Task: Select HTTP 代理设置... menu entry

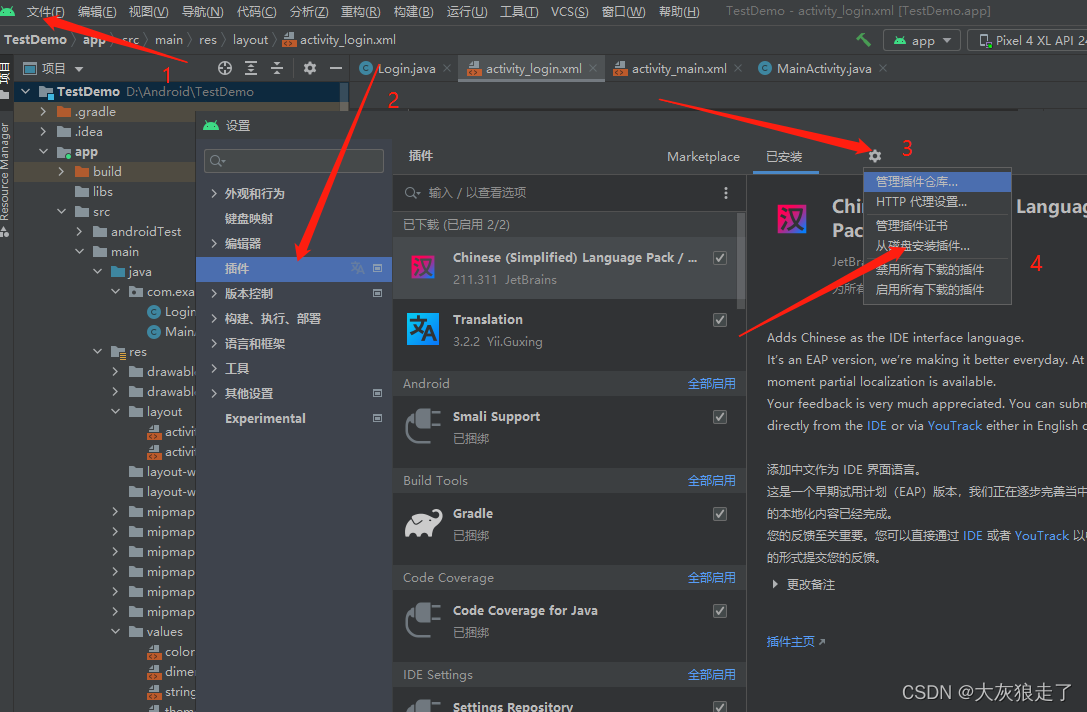Action: point(937,202)
